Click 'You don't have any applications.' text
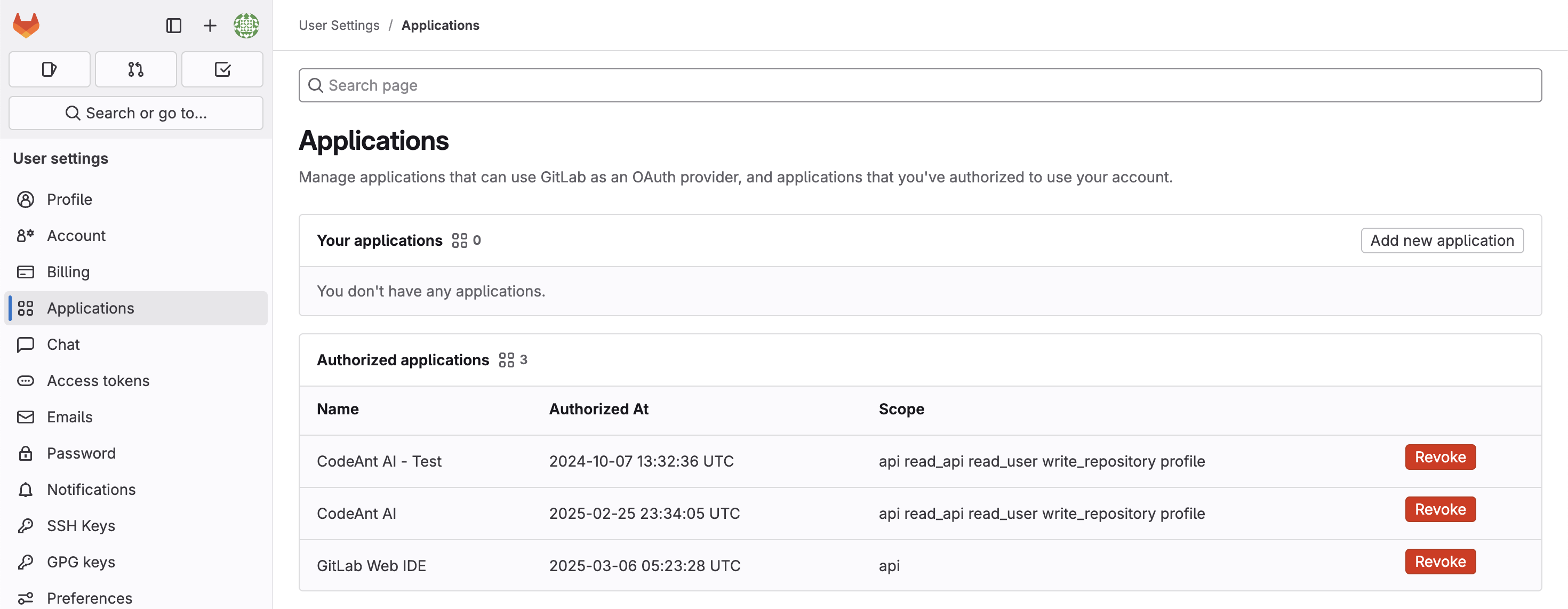Image resolution: width=1568 pixels, height=609 pixels. tap(431, 291)
